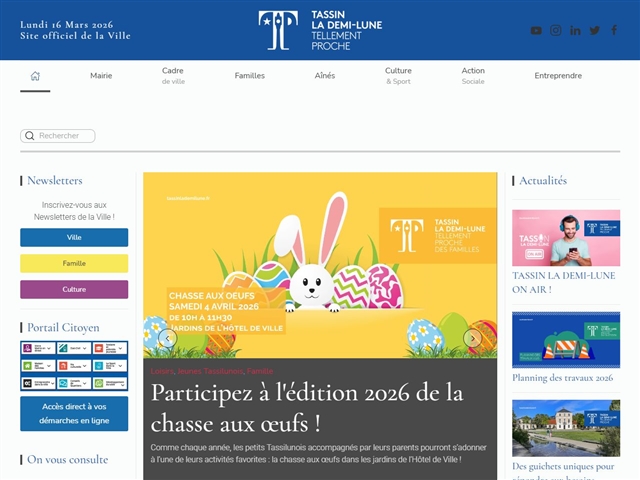Viewport: 640px width, 480px height.
Task: Click the search magnifier icon
Action: tap(29, 136)
